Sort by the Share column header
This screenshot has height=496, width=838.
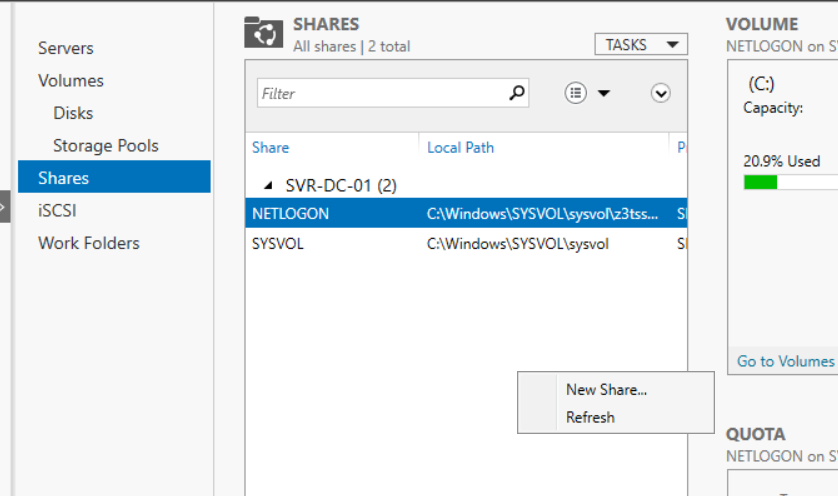pyautogui.click(x=271, y=147)
